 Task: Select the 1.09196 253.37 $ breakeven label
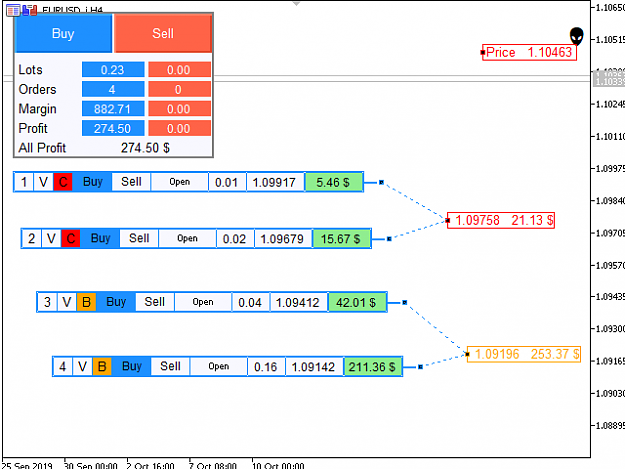pos(523,354)
